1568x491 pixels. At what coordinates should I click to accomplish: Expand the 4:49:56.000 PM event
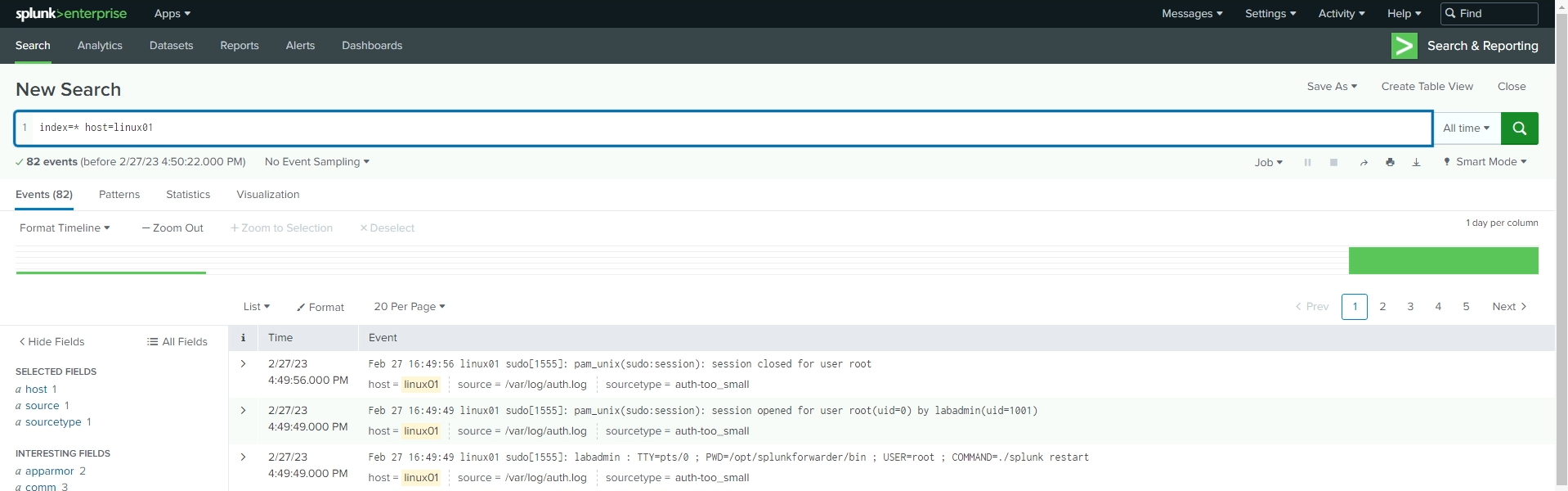243,363
